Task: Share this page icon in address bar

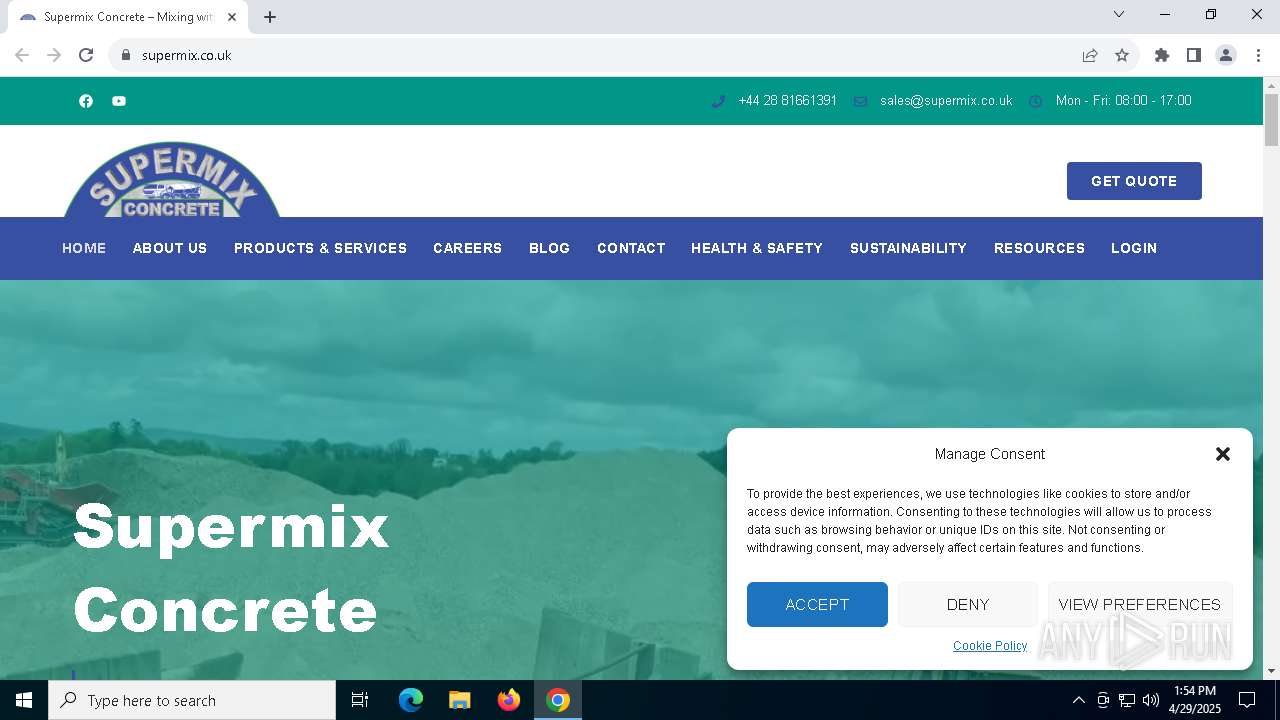Action: coord(1090,55)
